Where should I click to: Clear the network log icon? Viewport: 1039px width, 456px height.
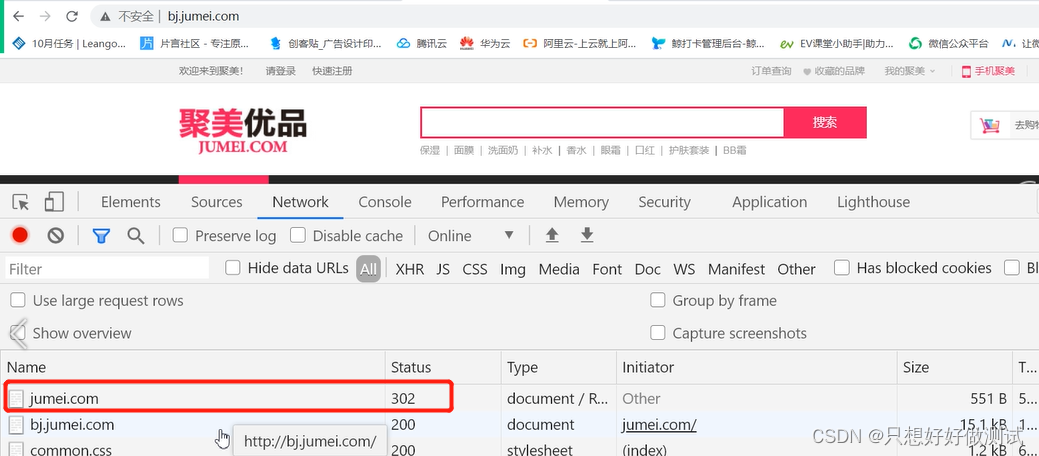[56, 235]
